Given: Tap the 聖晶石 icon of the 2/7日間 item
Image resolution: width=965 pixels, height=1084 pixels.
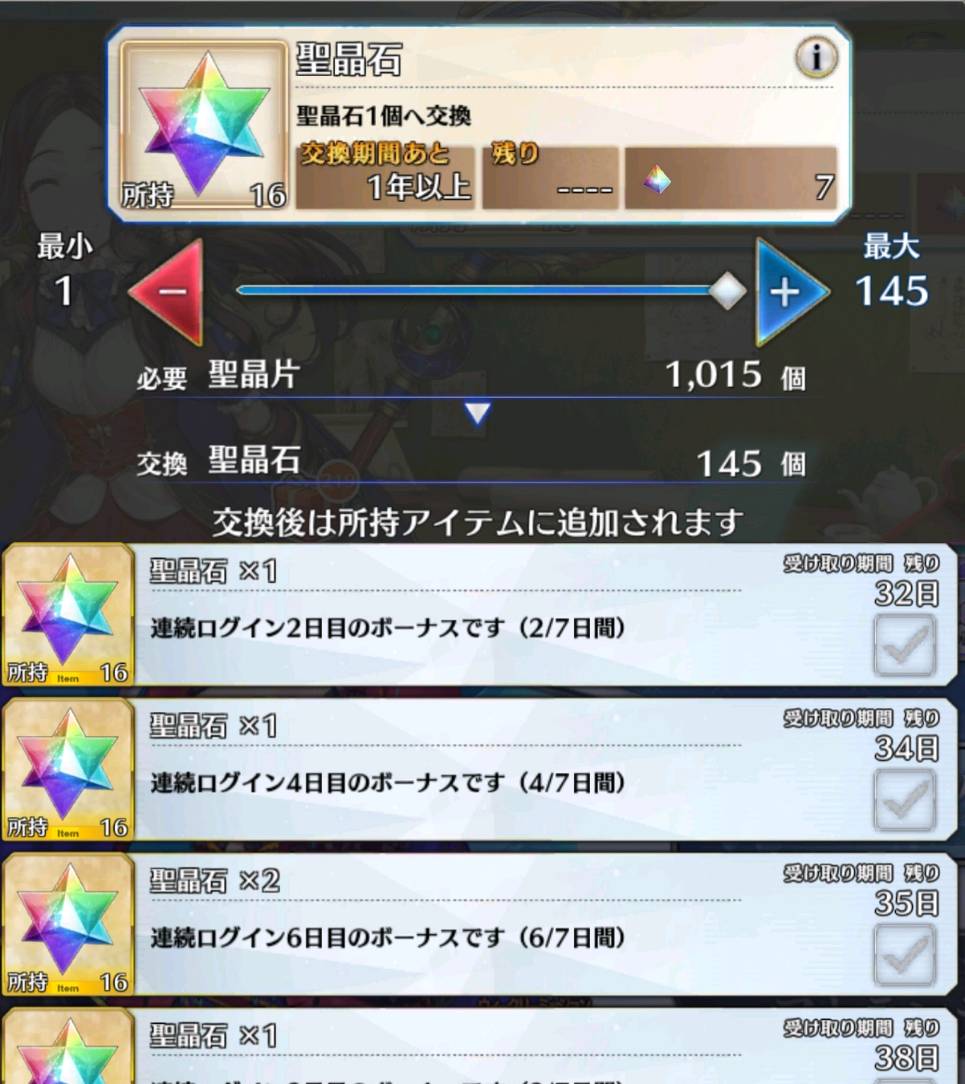Looking at the screenshot, I should point(67,615).
